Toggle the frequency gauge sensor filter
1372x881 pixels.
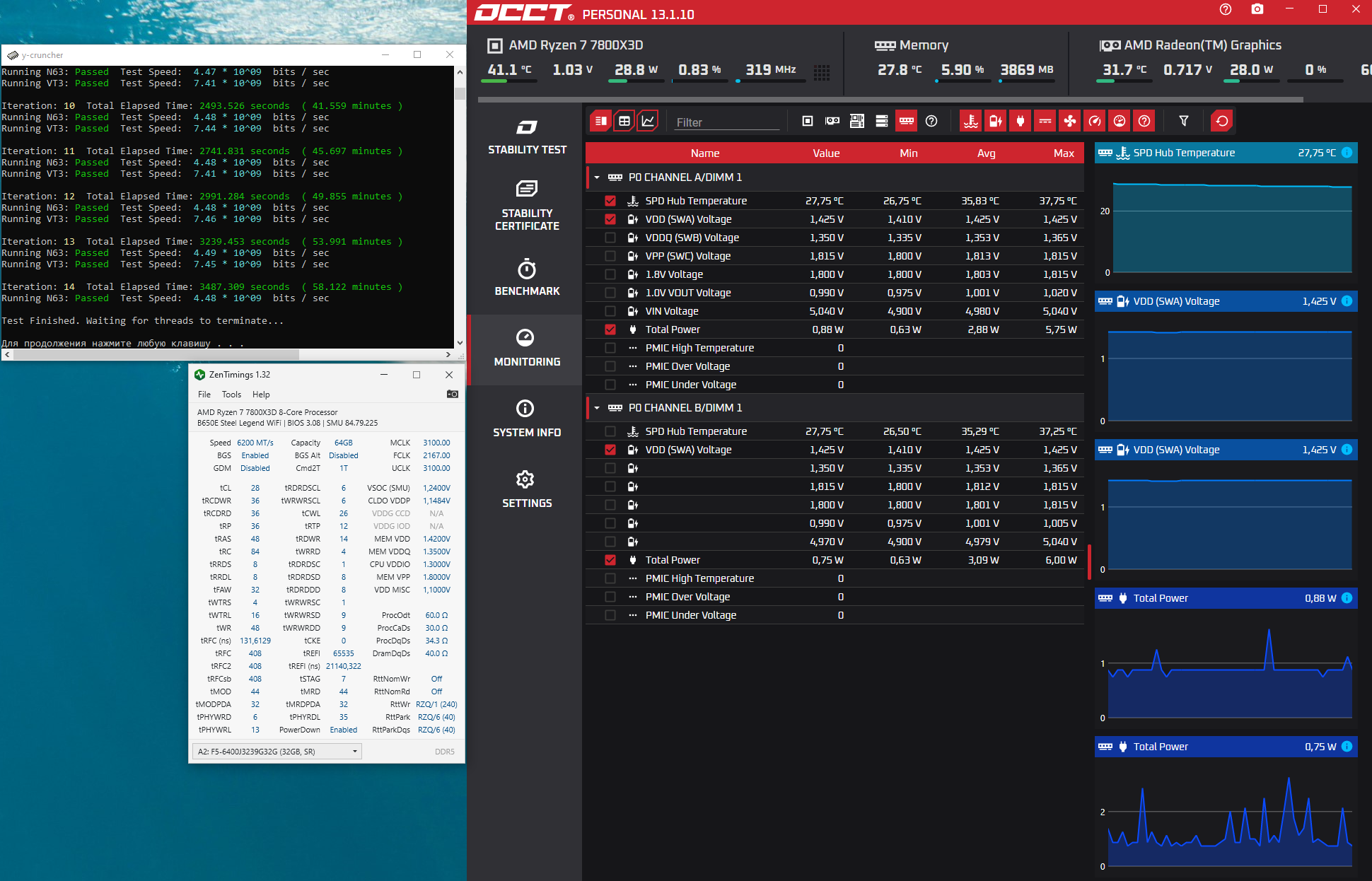pos(1095,121)
